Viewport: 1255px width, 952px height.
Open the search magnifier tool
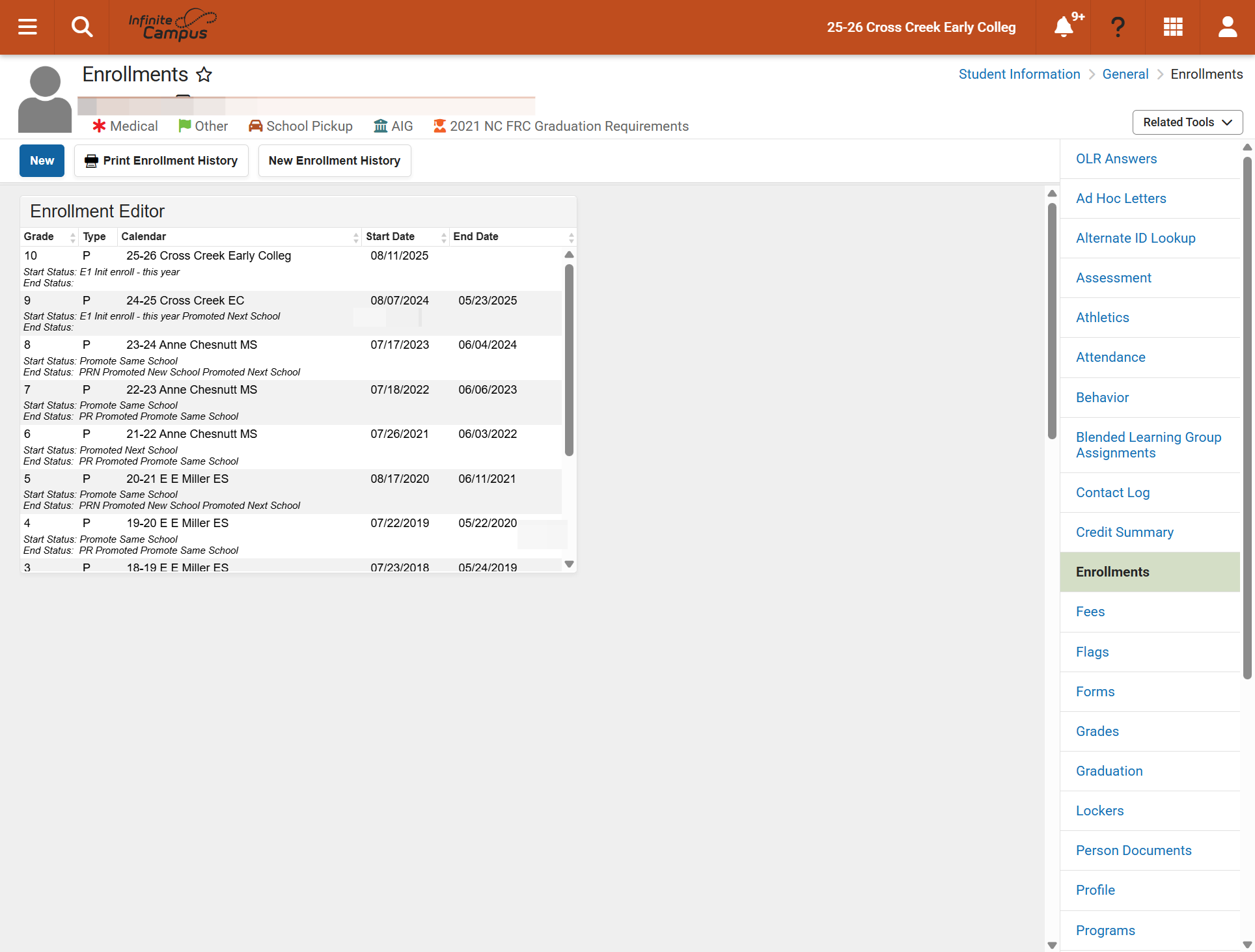tap(82, 27)
